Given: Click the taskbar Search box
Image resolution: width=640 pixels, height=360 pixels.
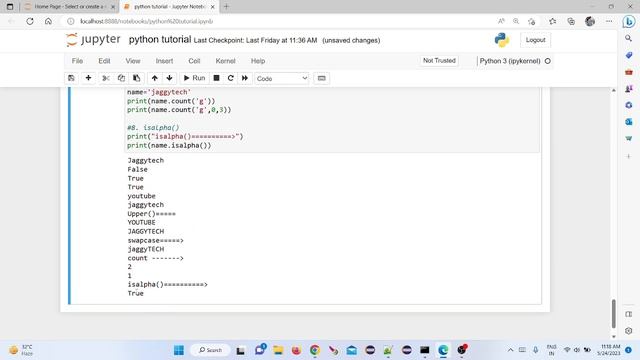Looking at the screenshot, I should point(211,350).
